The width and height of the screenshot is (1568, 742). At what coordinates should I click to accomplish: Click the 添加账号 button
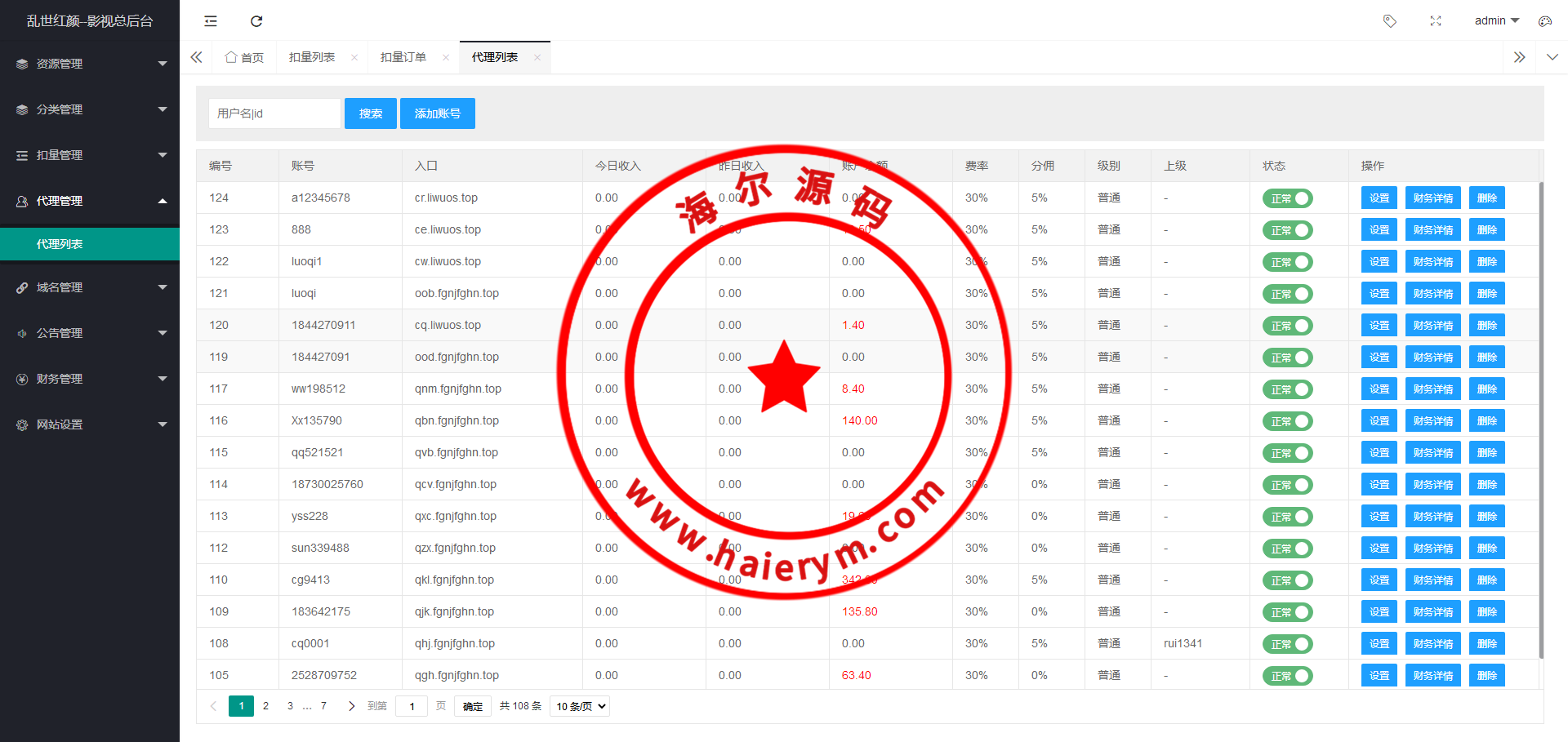437,113
